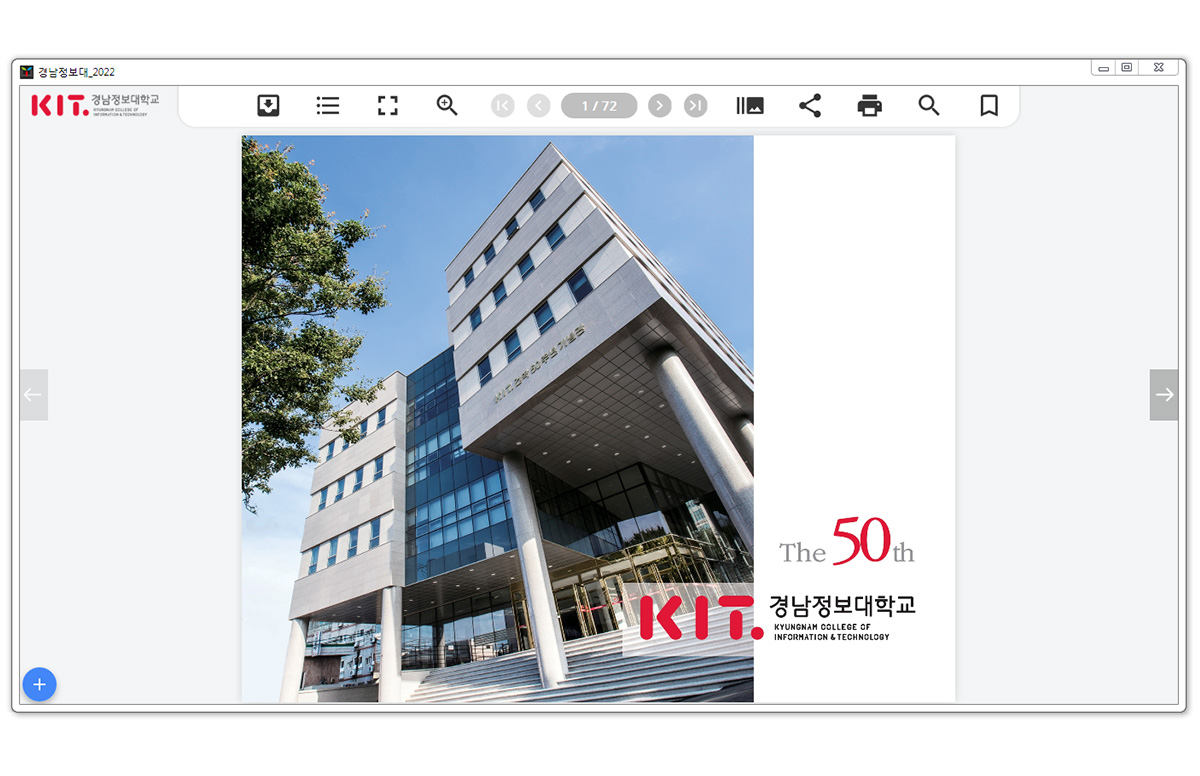Open the table of contents list
This screenshot has height=776, width=1200.
(328, 106)
